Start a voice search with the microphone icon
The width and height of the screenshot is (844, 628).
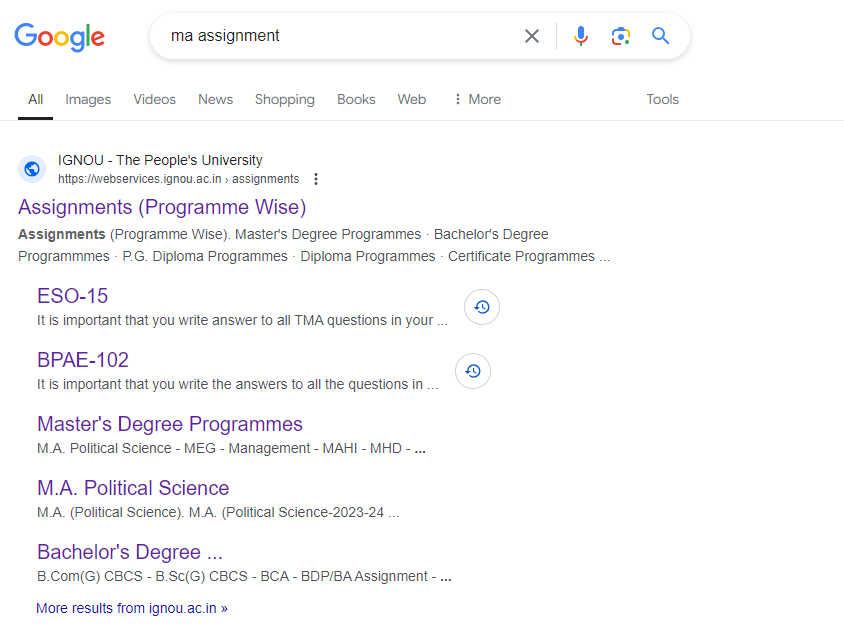click(x=581, y=35)
